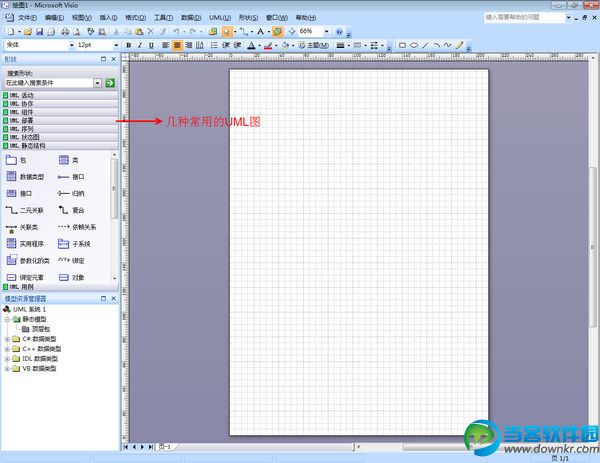The height and width of the screenshot is (463, 600).
Task: Select the Line drawing tool
Action: (x=425, y=45)
